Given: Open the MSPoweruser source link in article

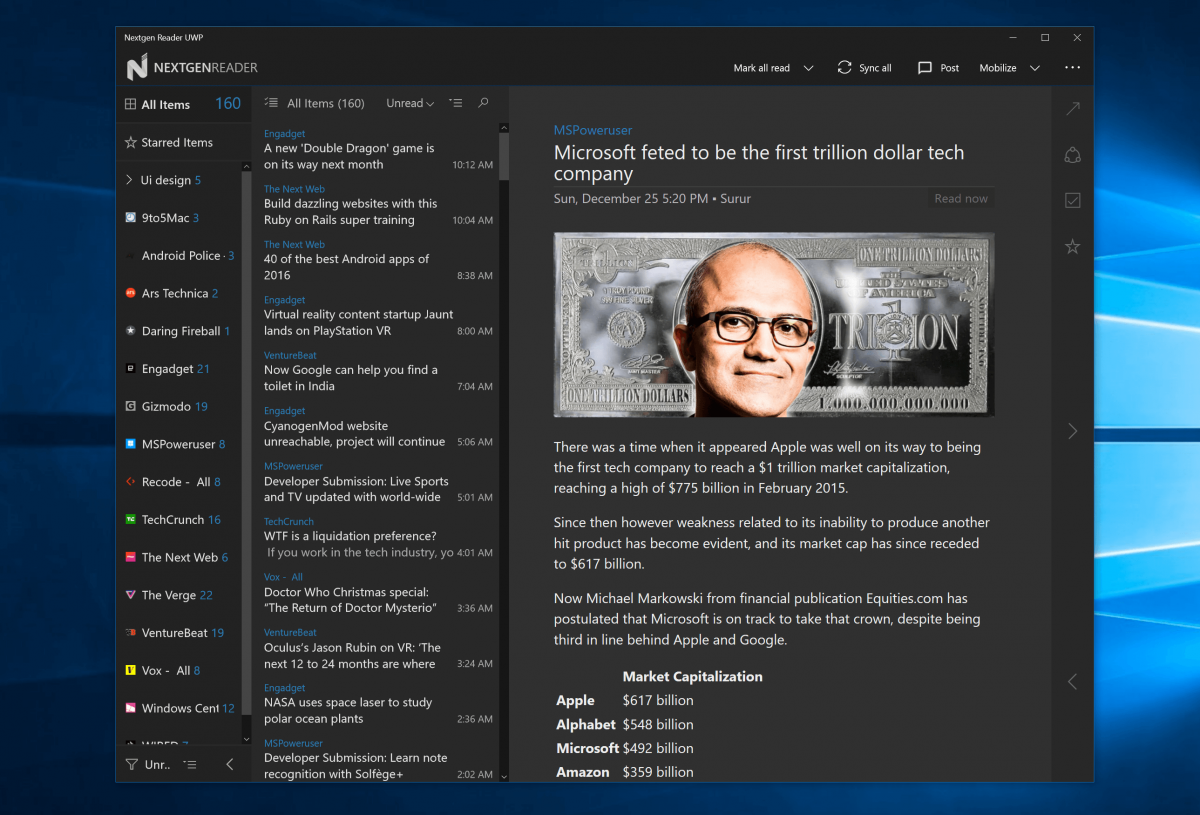Looking at the screenshot, I should [593, 130].
